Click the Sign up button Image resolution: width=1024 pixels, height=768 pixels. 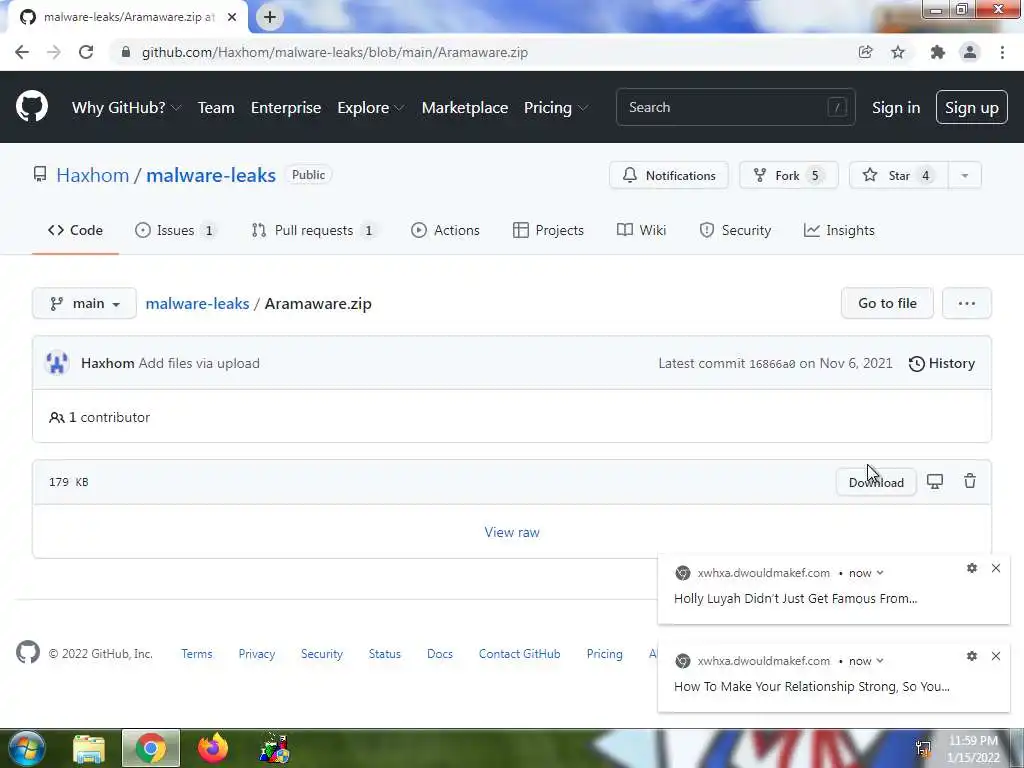point(972,108)
